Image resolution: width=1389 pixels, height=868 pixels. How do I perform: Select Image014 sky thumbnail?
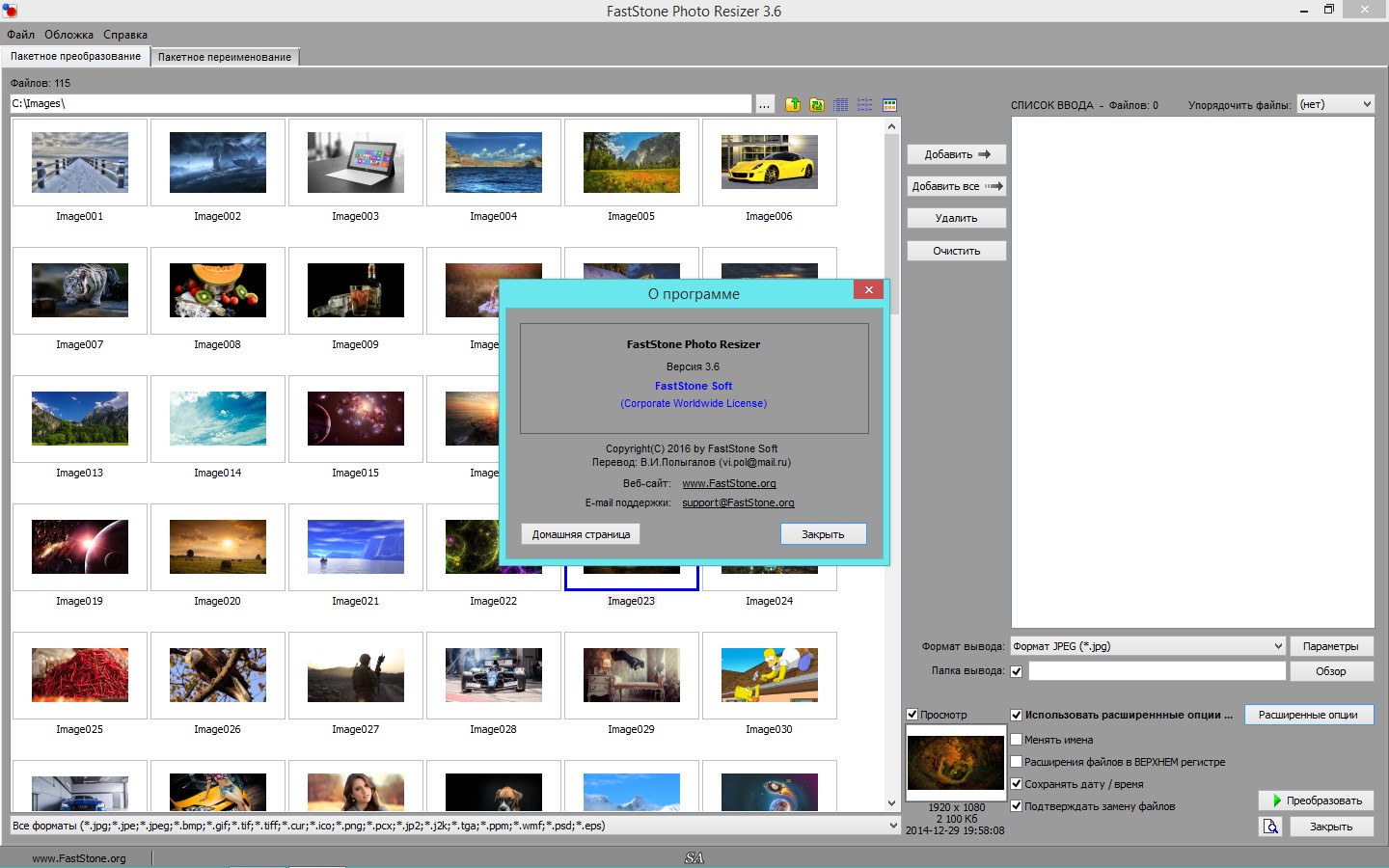(218, 419)
